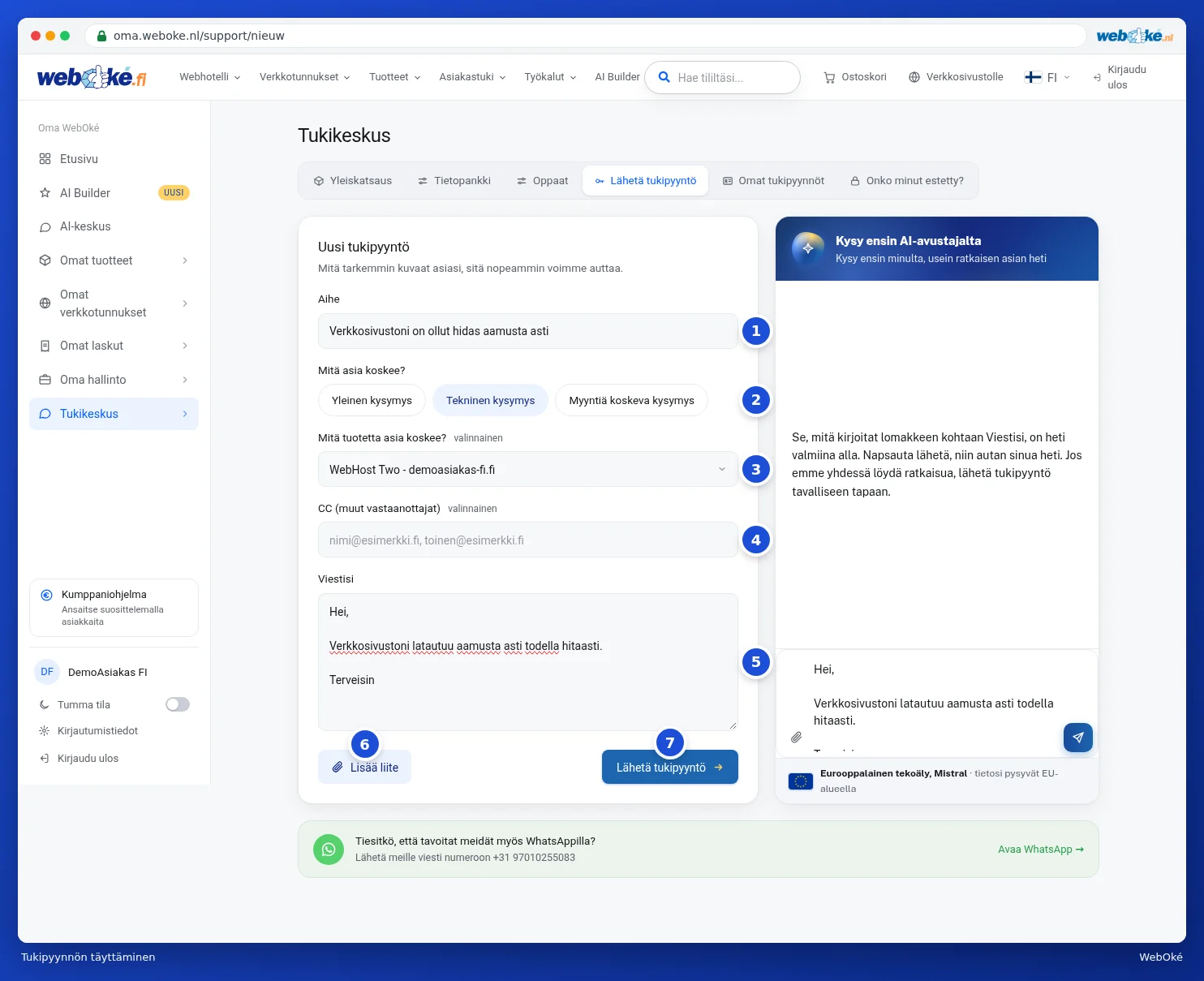Open the FI language selector dropdown

coord(1047,77)
